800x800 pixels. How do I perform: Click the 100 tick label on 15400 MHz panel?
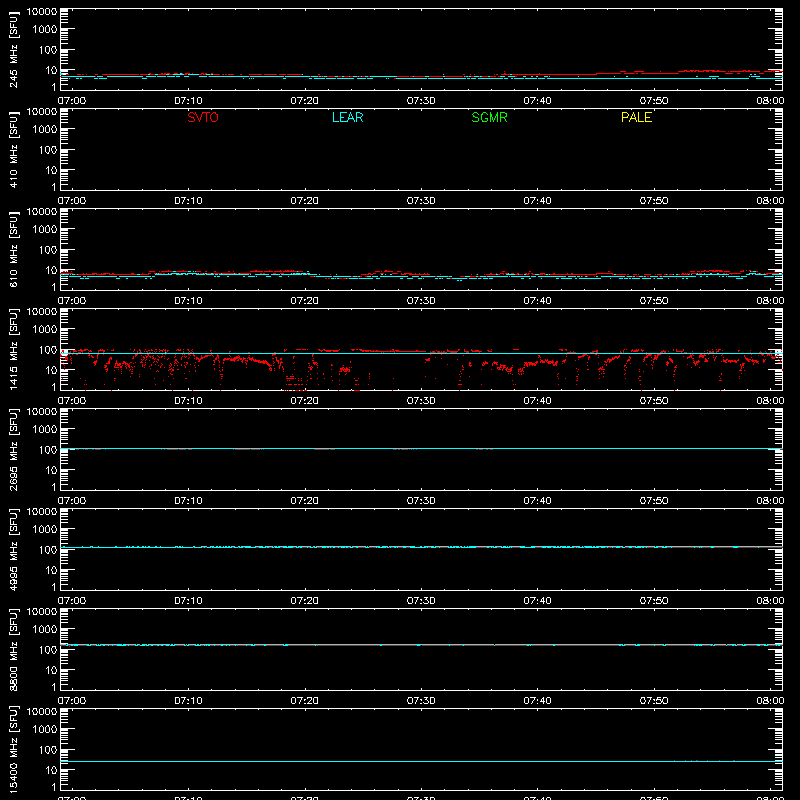[48, 750]
